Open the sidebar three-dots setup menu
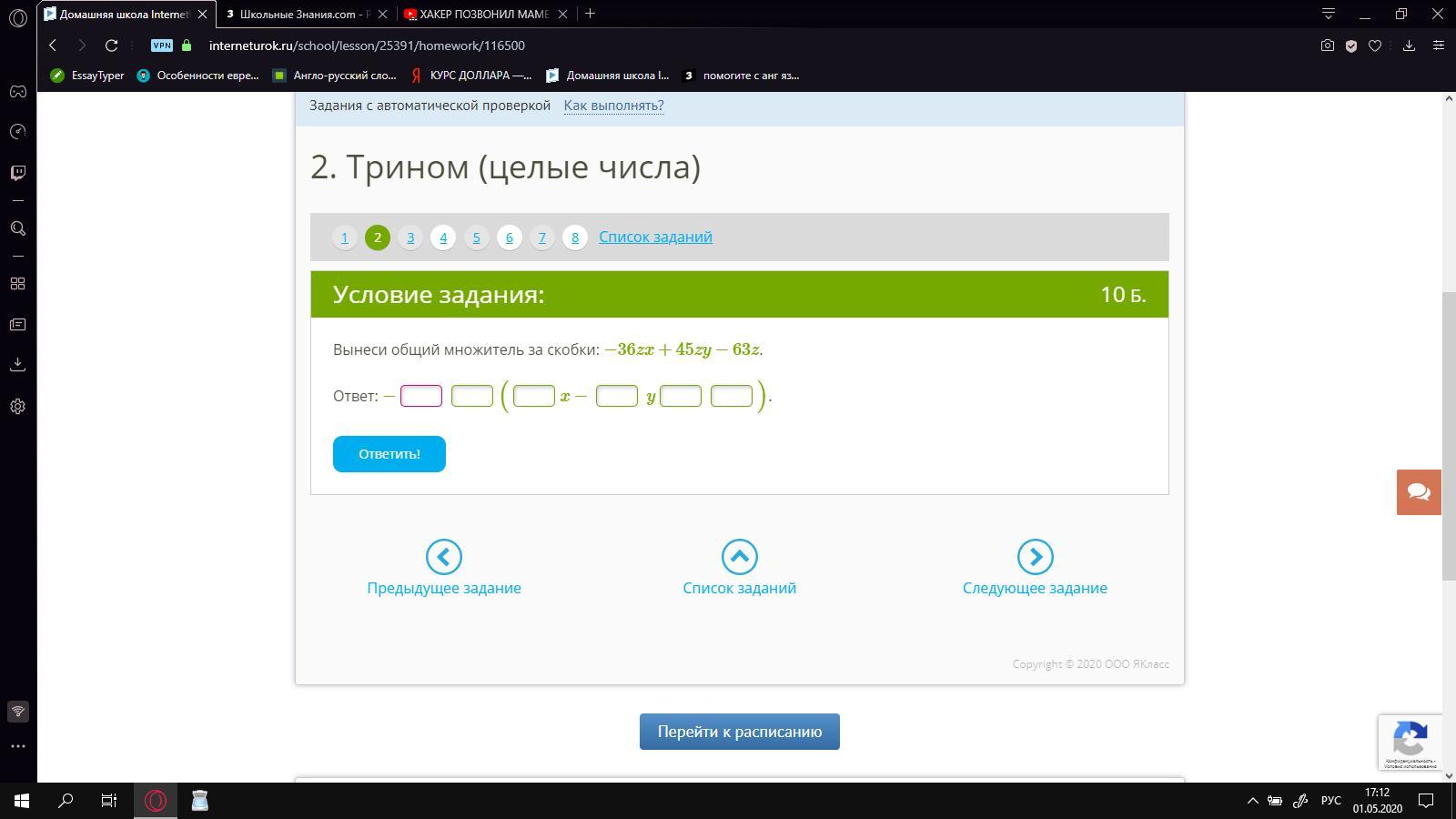 [x=17, y=746]
